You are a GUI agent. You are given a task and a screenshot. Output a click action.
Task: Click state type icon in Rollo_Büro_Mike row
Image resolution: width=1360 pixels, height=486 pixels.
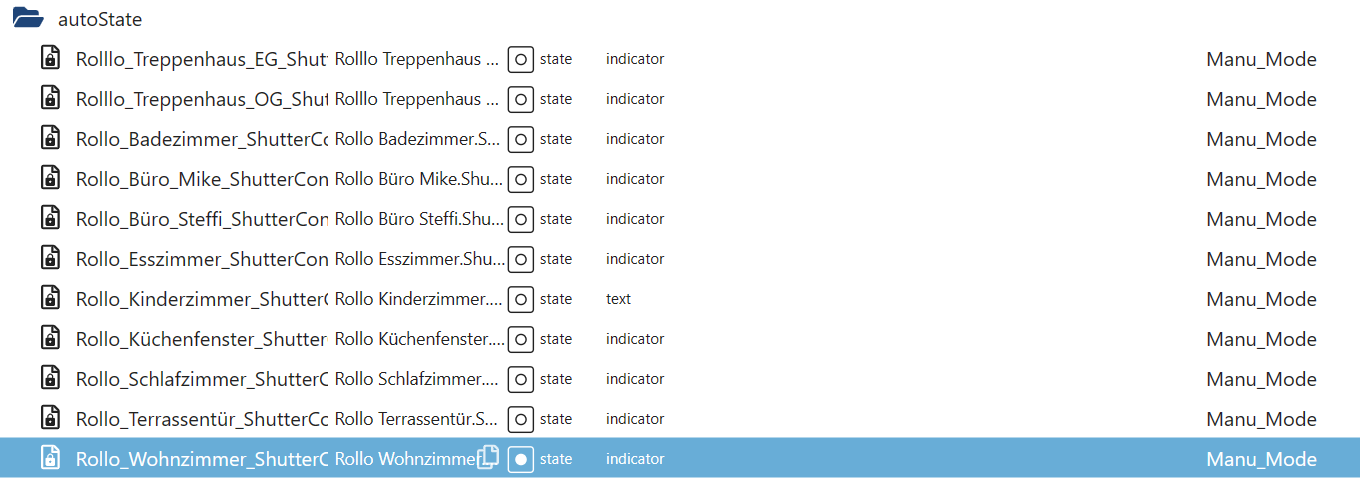[x=521, y=179]
